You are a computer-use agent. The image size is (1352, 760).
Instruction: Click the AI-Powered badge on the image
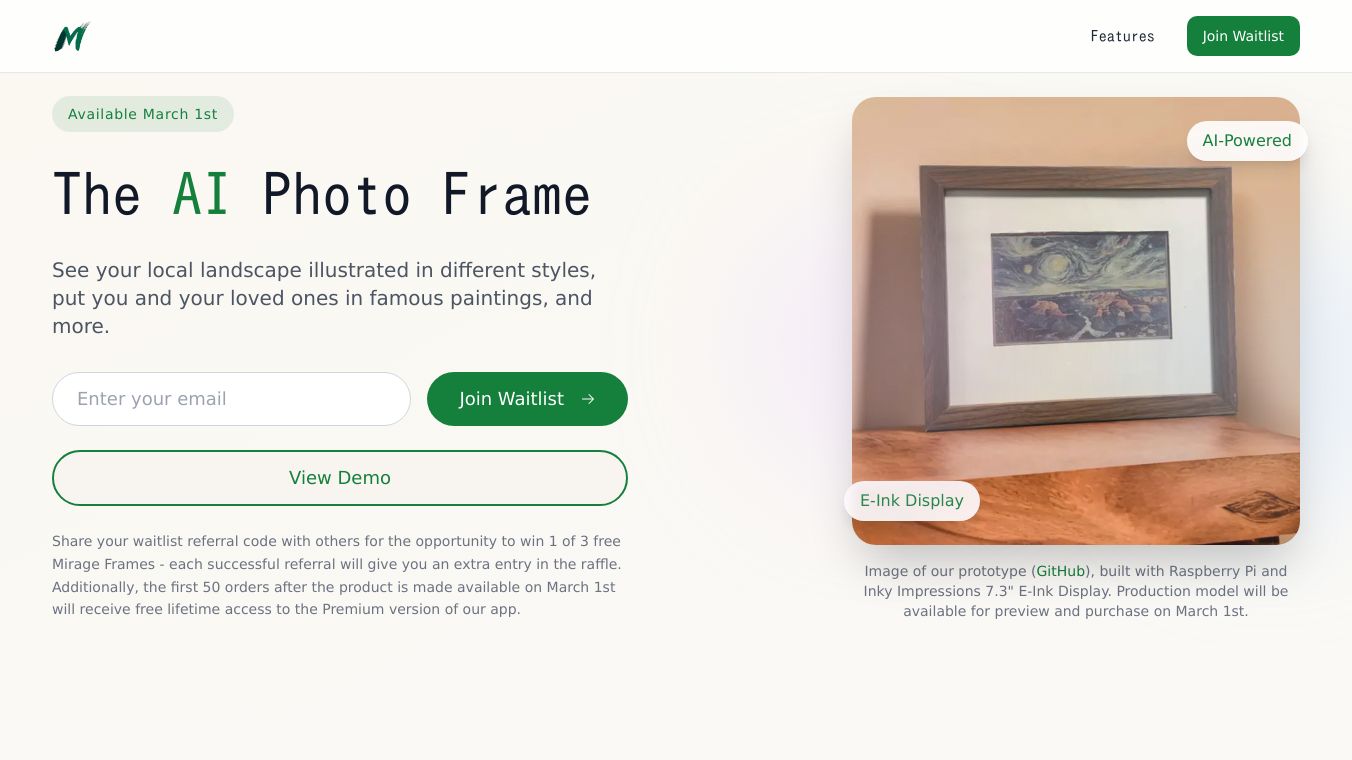pyautogui.click(x=1247, y=141)
